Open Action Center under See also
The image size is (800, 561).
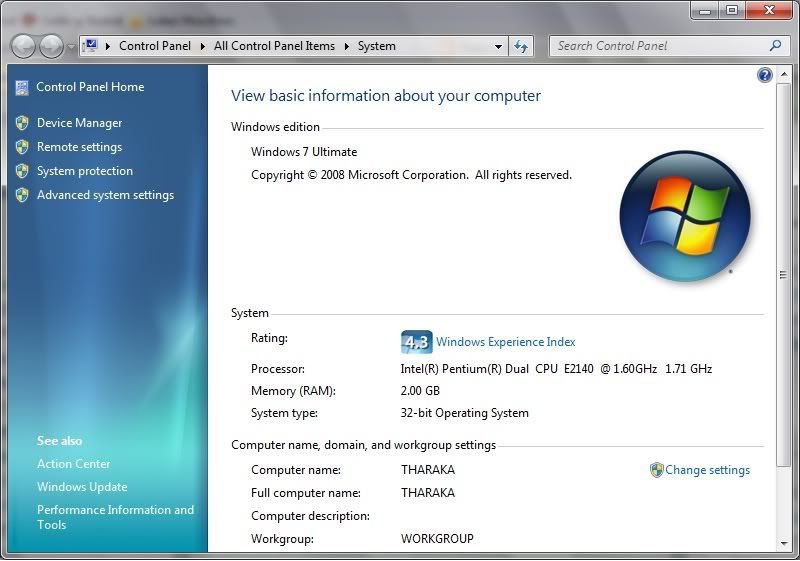tap(73, 464)
